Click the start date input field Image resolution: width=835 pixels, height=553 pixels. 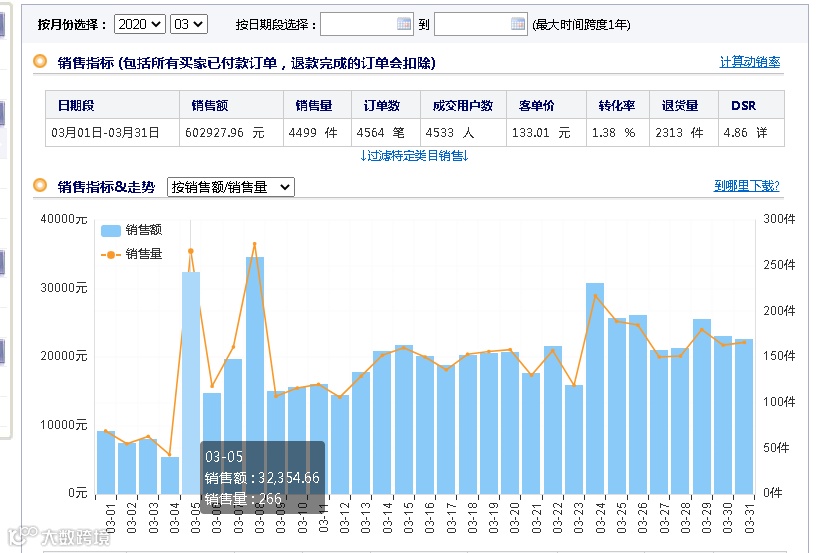pos(366,25)
